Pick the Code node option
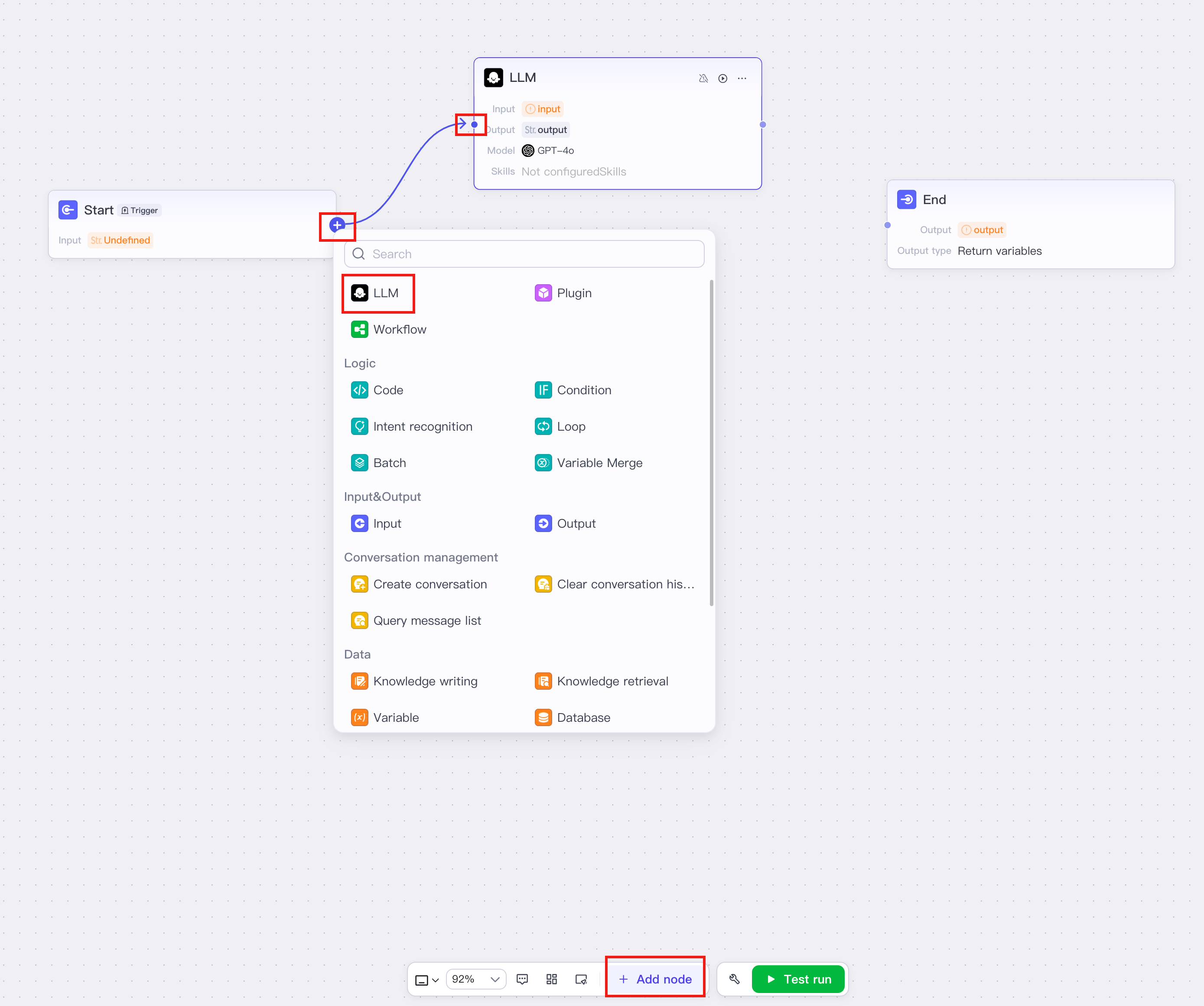This screenshot has width=1204, height=1006. [377, 390]
